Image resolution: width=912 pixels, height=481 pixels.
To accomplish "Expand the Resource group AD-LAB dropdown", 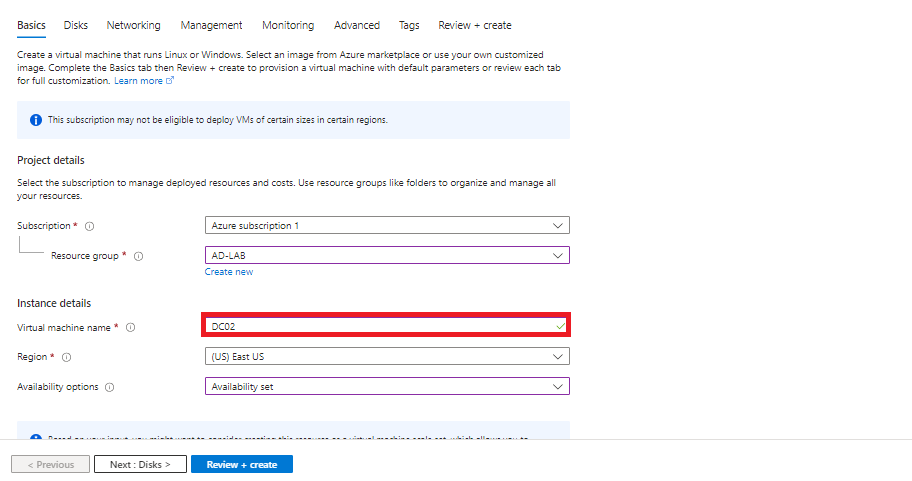I will [x=387, y=255].
